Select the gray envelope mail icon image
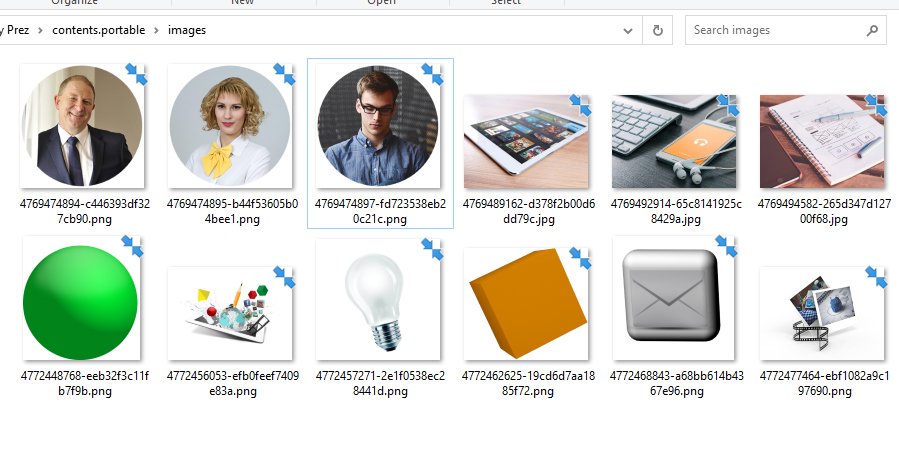 pos(674,300)
